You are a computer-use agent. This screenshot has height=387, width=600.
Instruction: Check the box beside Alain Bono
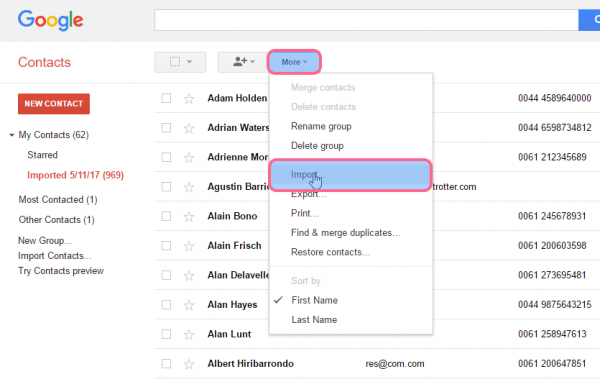point(166,216)
